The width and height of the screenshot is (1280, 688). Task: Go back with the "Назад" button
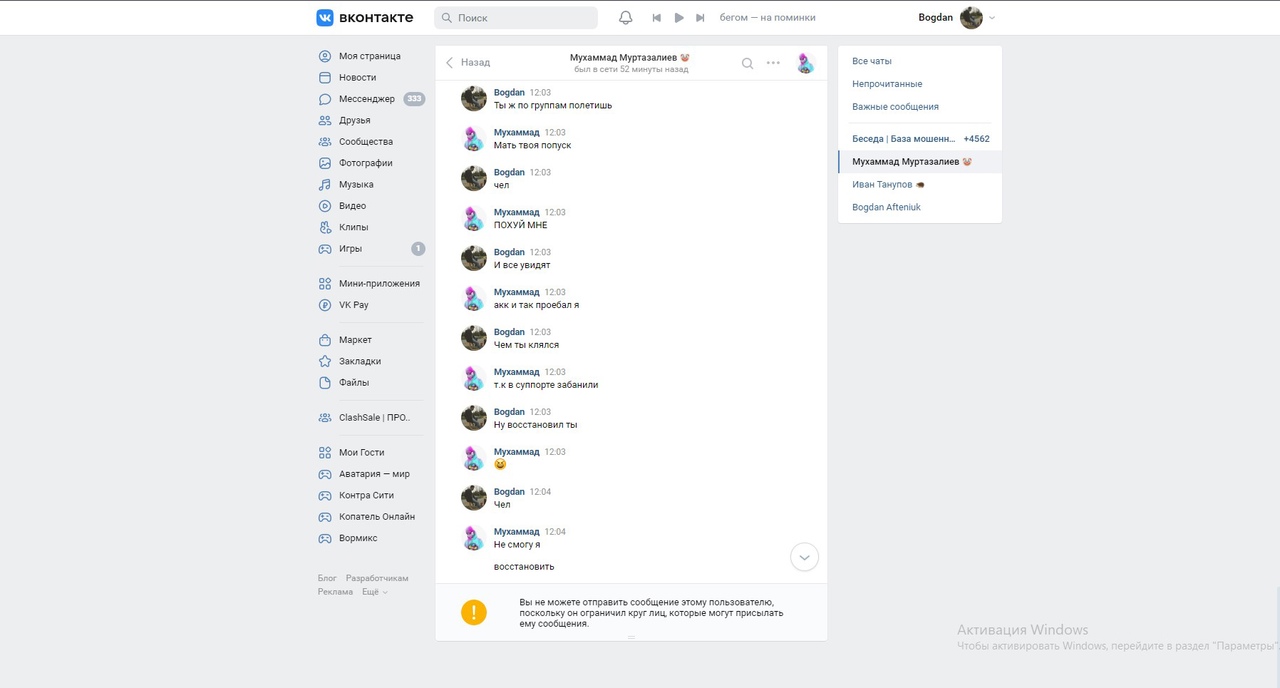pos(468,62)
